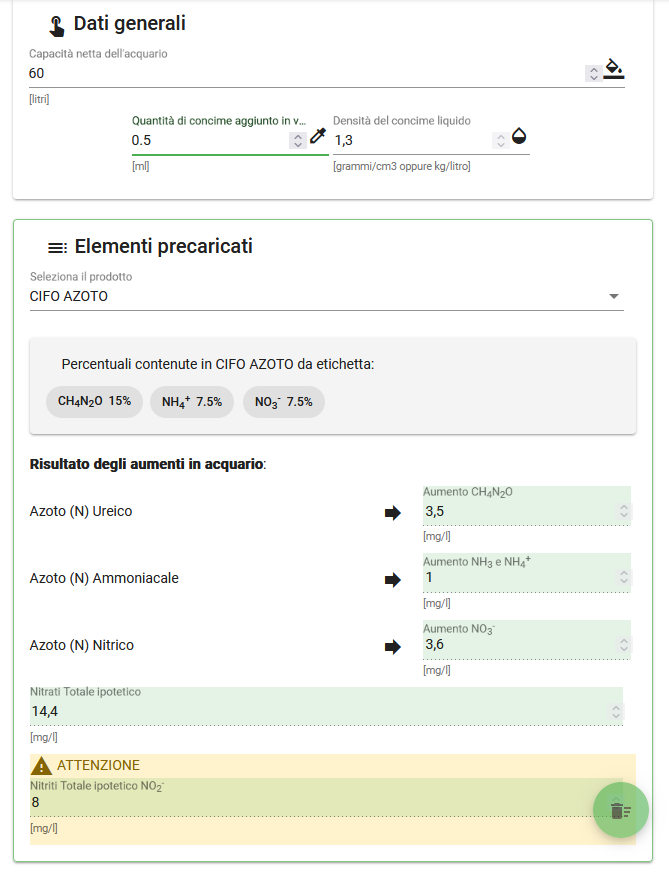
Task: Click the Nitrati Totale ipotetico field
Action: 327,706
